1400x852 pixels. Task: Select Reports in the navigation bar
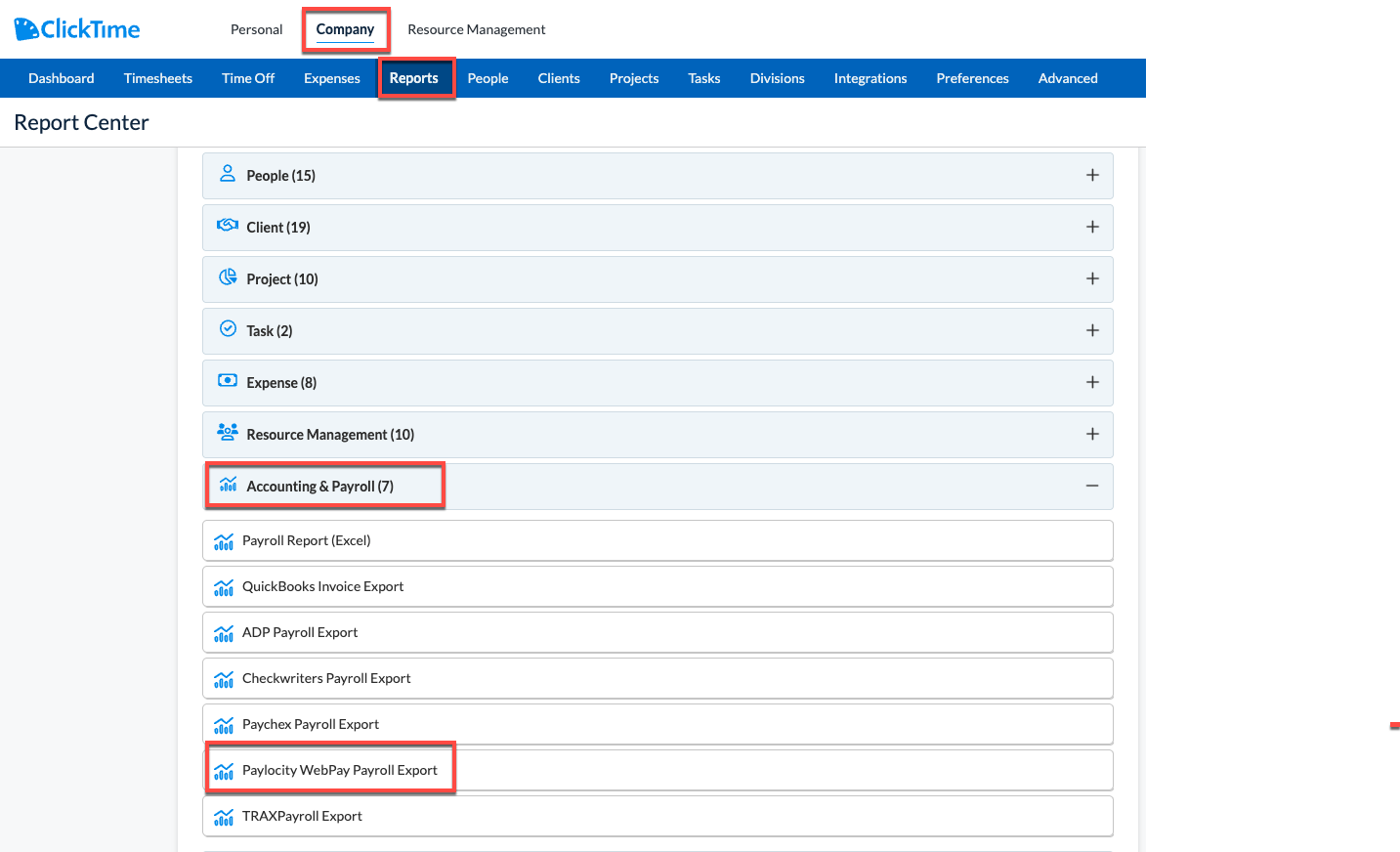coord(414,78)
